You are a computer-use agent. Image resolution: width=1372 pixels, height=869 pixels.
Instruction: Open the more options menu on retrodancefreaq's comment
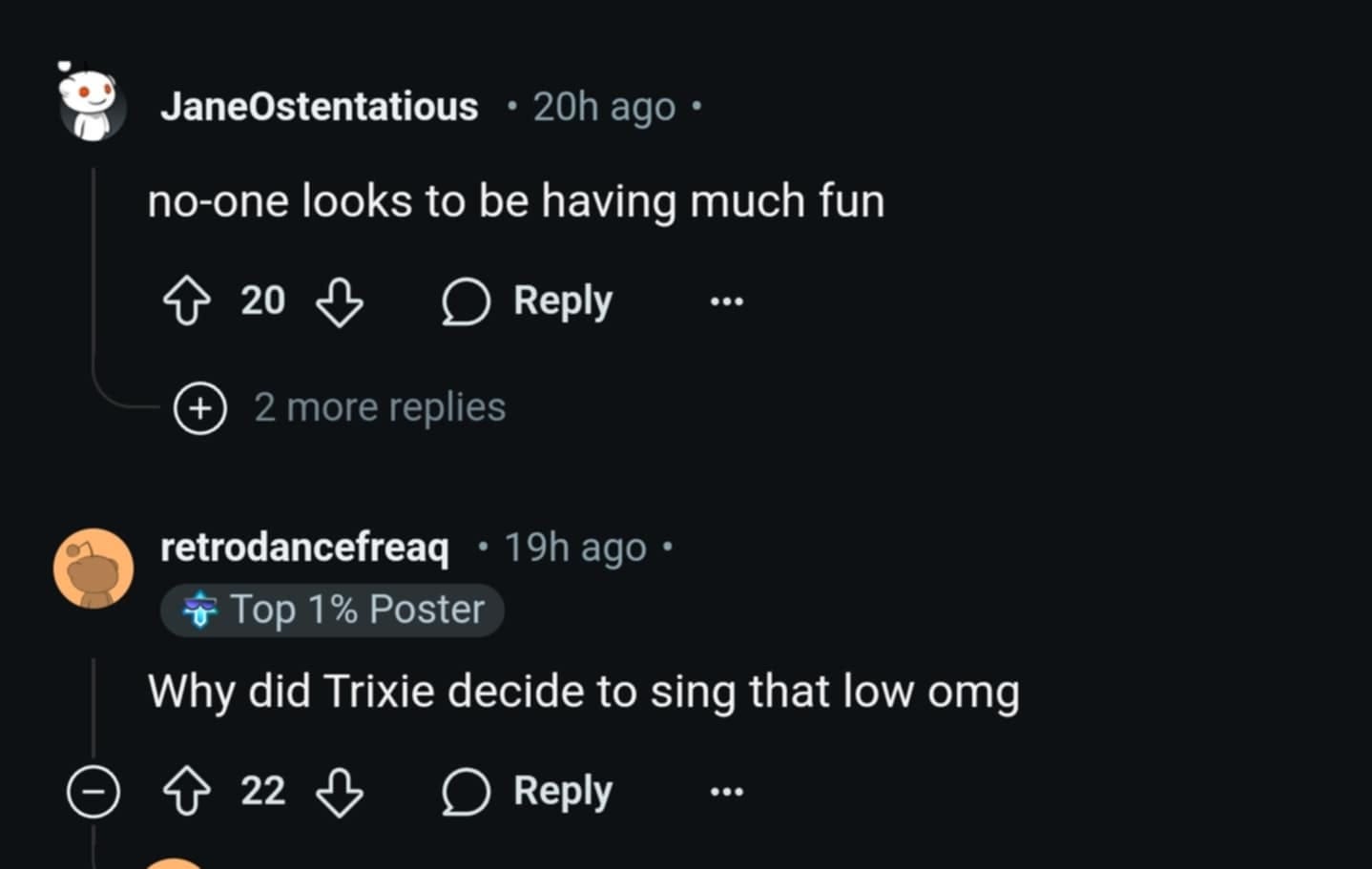click(x=726, y=792)
